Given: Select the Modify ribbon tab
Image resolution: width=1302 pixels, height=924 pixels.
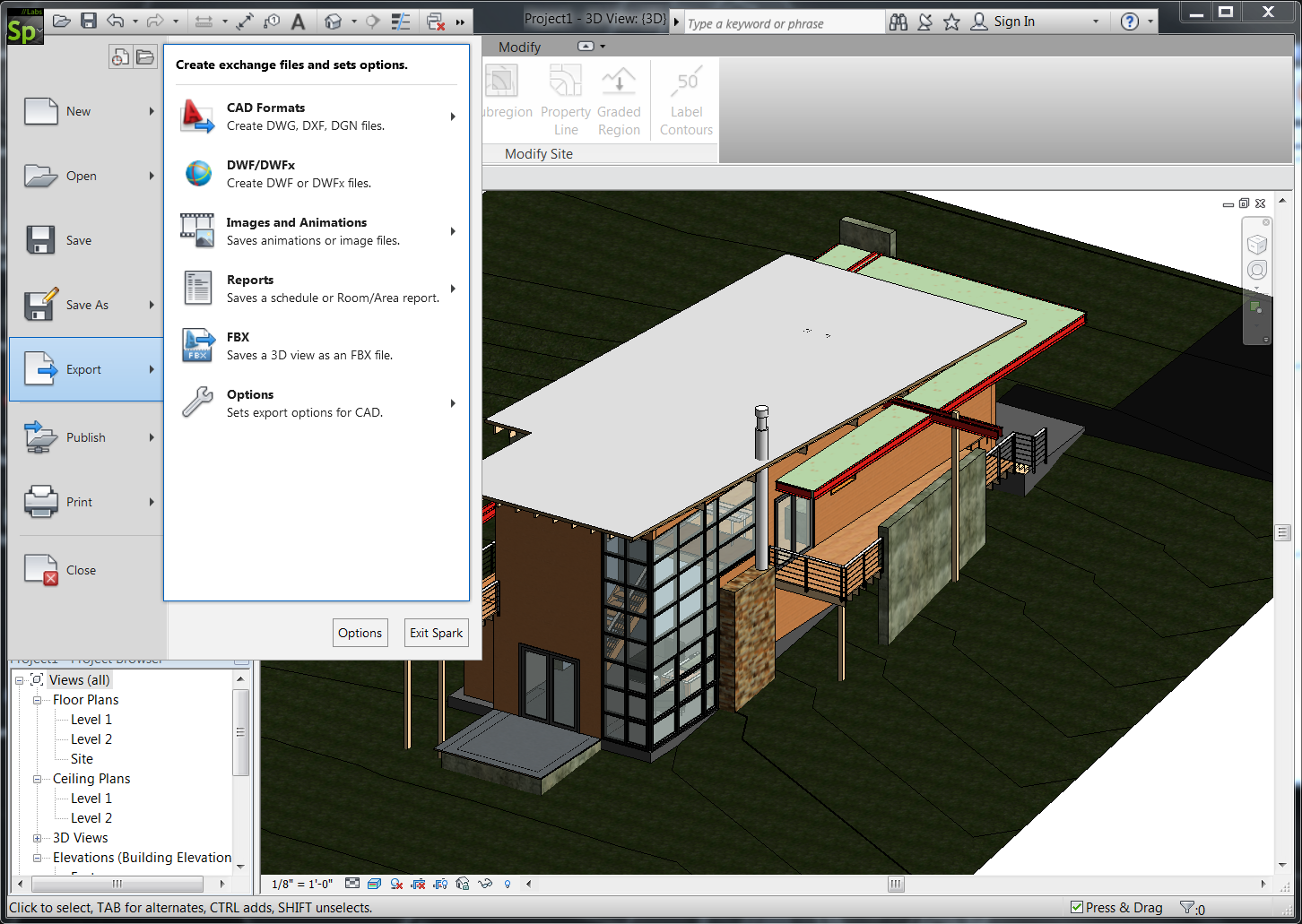Looking at the screenshot, I should (x=520, y=47).
